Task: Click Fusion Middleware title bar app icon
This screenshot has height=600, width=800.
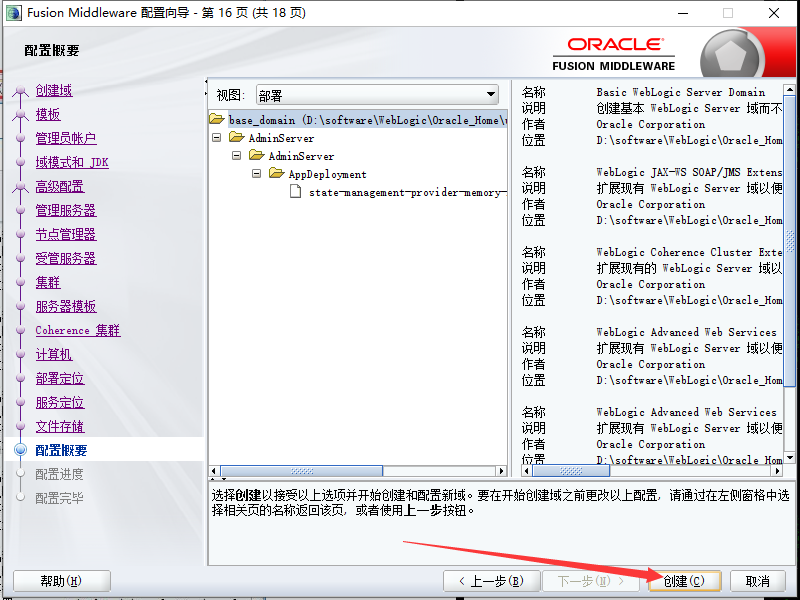Action: (x=14, y=12)
